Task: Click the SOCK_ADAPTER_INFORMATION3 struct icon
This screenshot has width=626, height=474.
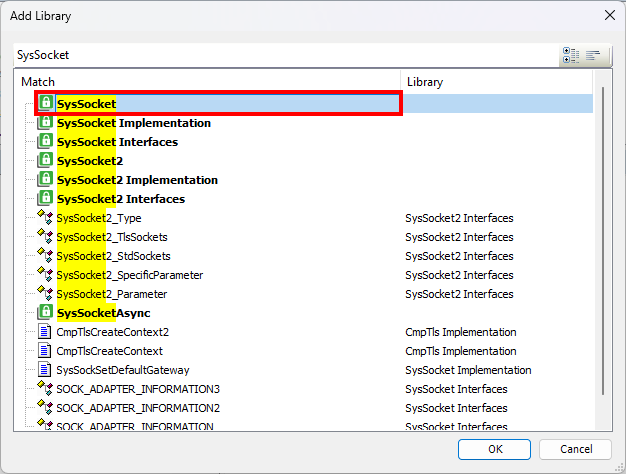Action: click(x=45, y=388)
